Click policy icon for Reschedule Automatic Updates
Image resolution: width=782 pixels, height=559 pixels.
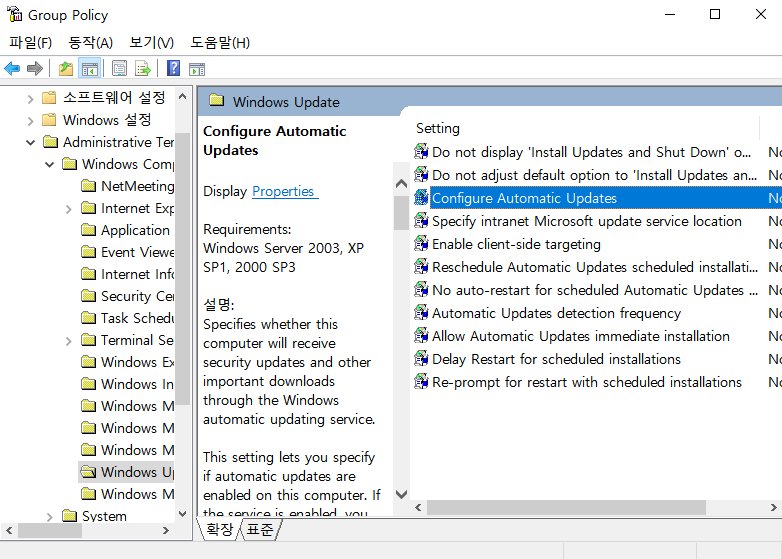[x=421, y=267]
